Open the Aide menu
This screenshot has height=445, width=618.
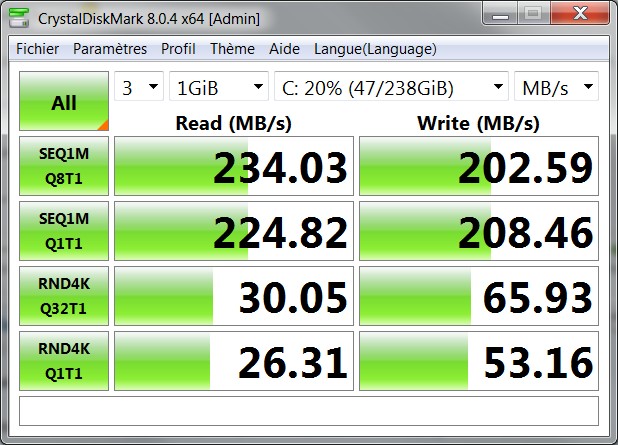click(x=284, y=49)
